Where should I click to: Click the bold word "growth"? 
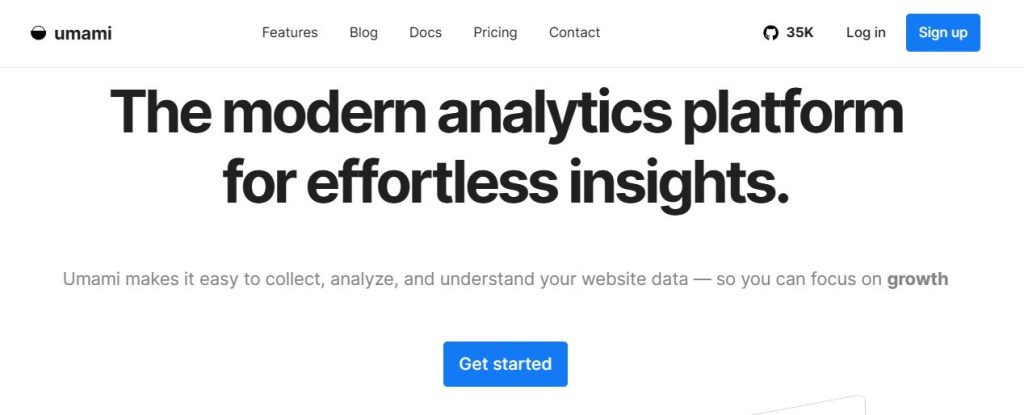917,279
